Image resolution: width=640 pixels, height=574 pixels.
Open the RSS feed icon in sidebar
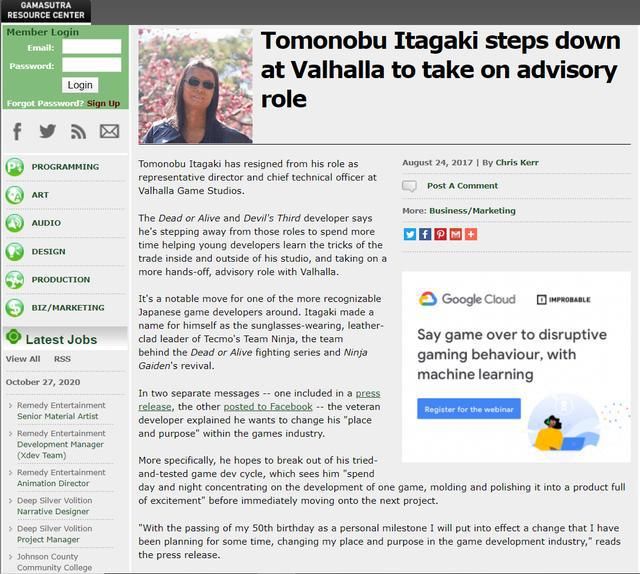(78, 131)
